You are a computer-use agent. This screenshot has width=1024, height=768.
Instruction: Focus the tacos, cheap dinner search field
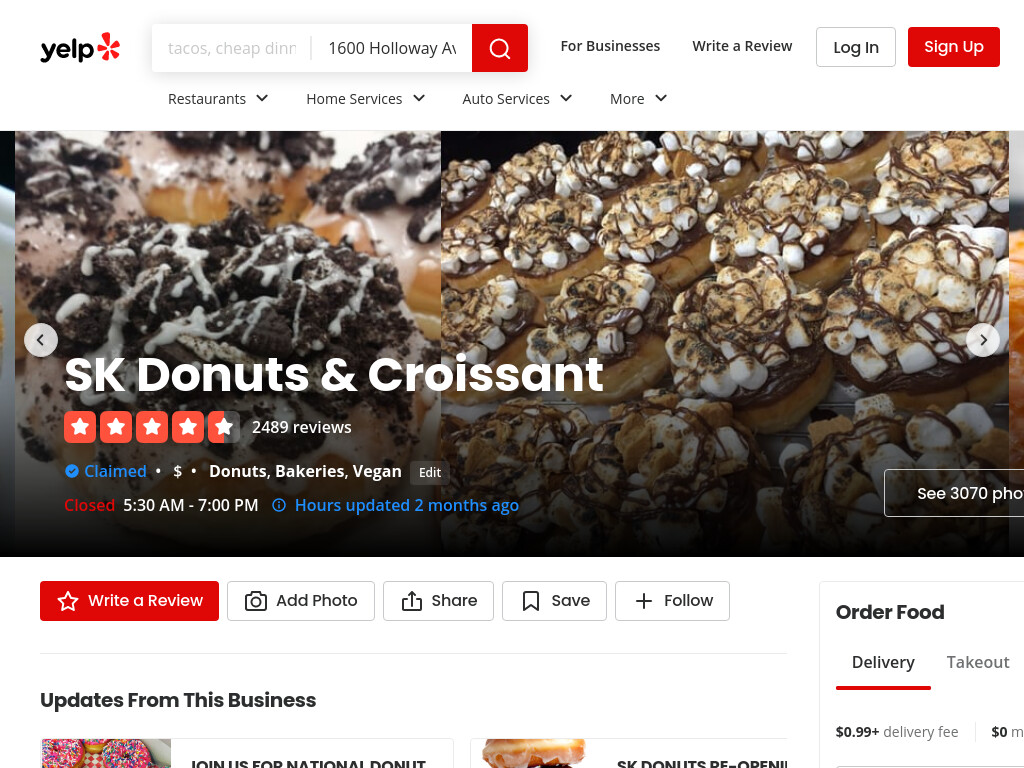click(232, 48)
